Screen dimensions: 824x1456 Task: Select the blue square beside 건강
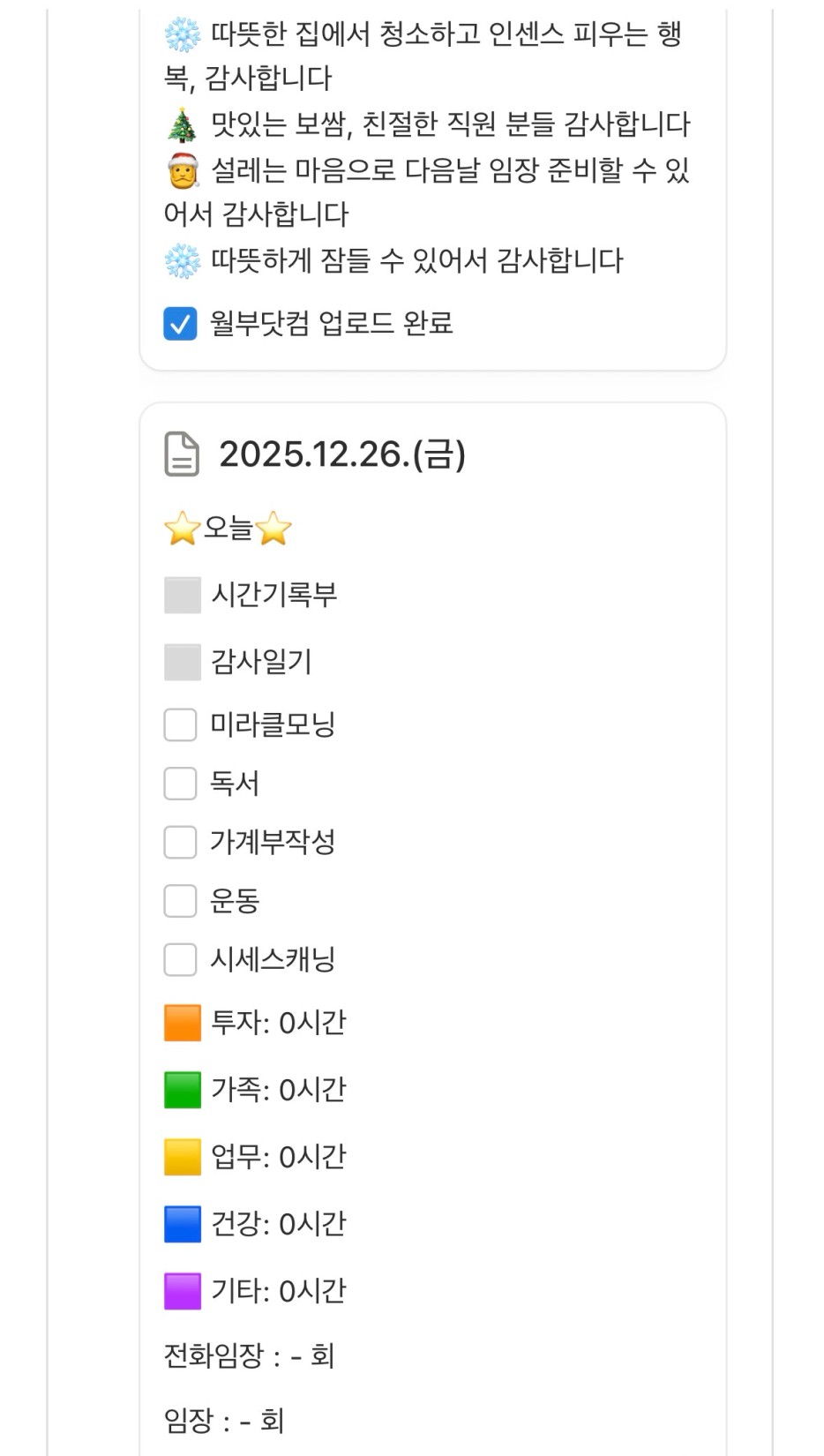(183, 1225)
